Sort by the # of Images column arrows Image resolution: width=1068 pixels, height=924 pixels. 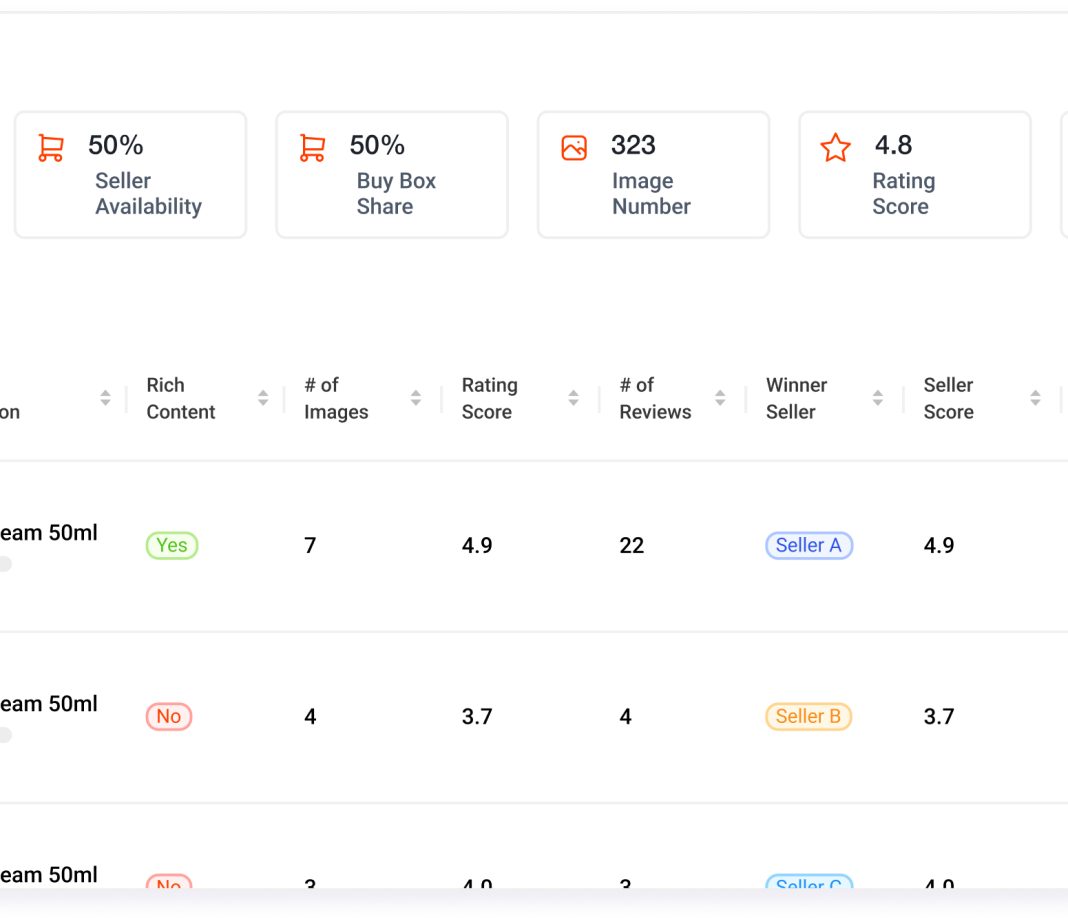[x=415, y=398]
